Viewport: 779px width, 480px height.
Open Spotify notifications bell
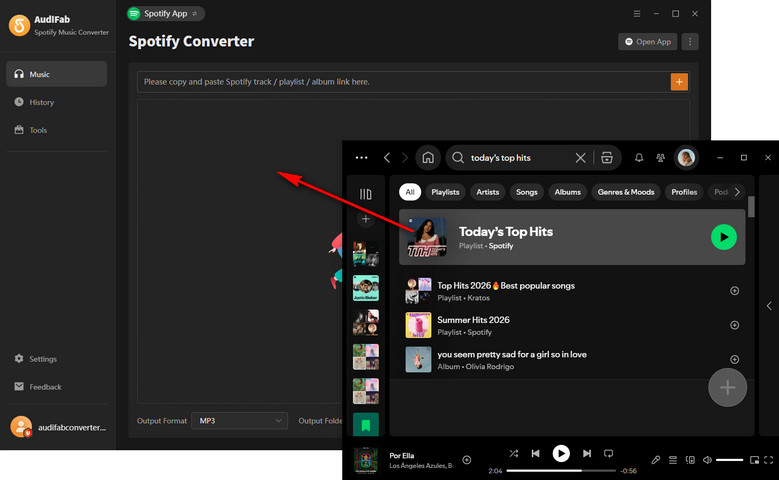coord(639,158)
